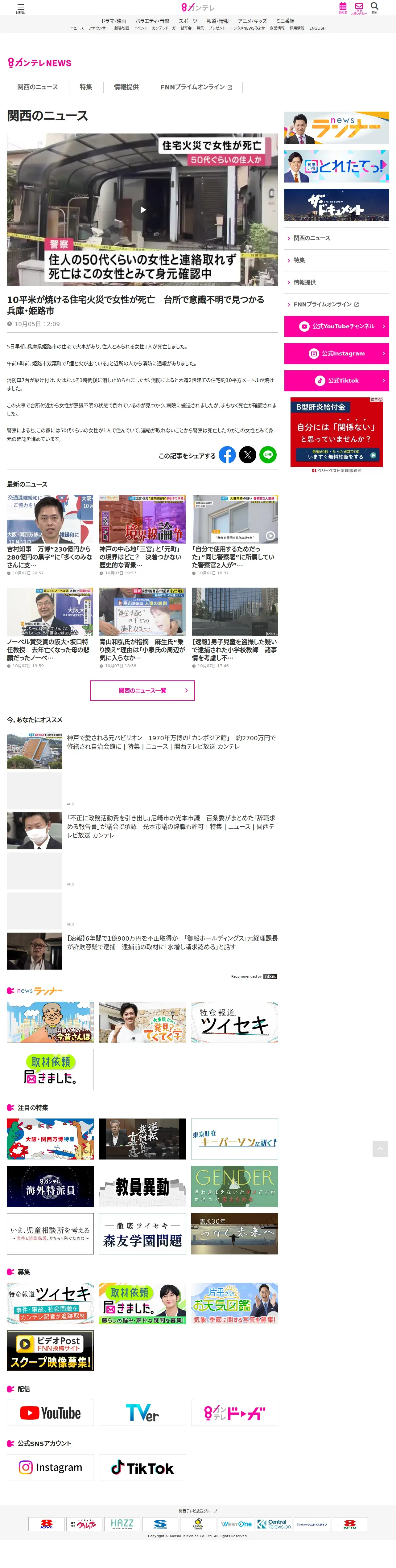Open the TikTok SNS account logo
396x1568 pixels.
click(x=142, y=1467)
